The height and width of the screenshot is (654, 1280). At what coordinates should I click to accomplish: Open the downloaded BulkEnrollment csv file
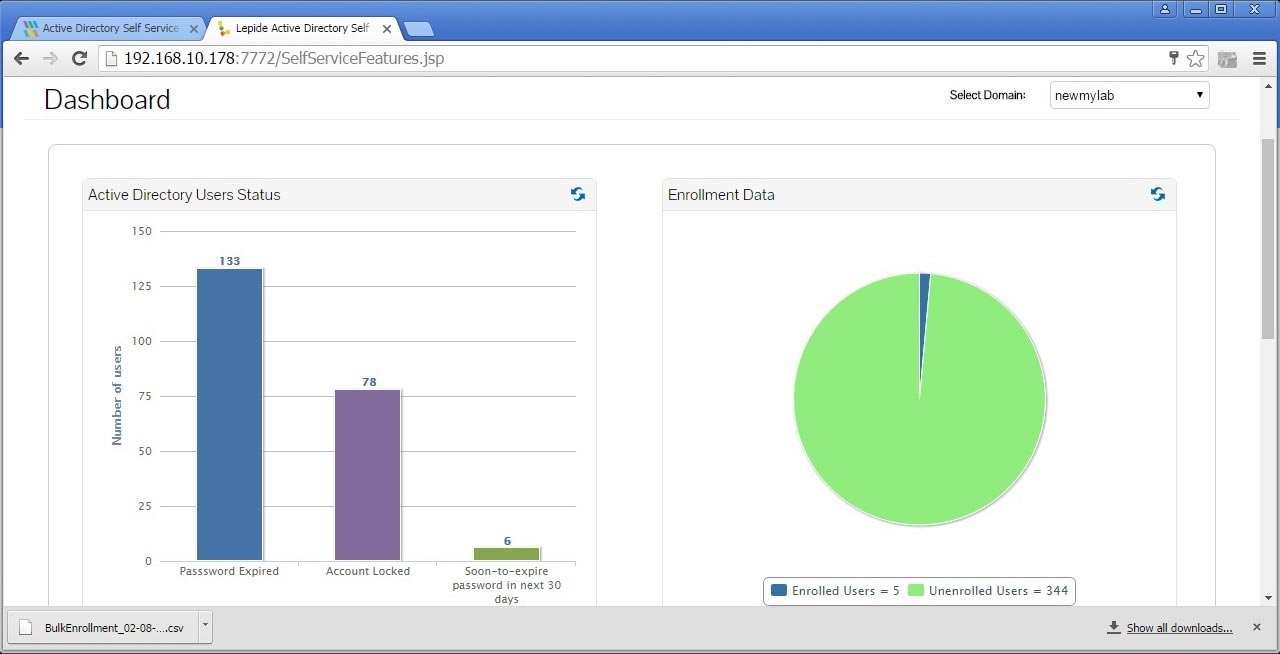point(104,628)
